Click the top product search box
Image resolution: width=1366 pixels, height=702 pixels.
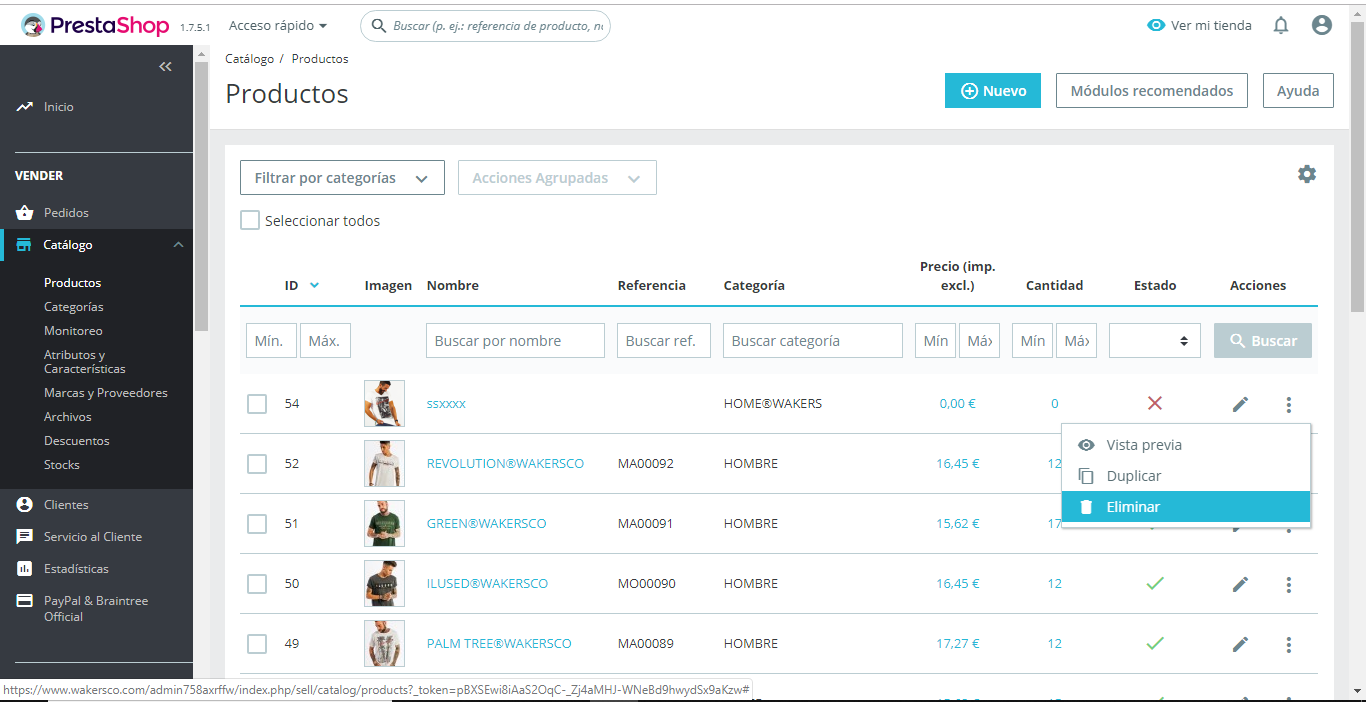point(485,26)
